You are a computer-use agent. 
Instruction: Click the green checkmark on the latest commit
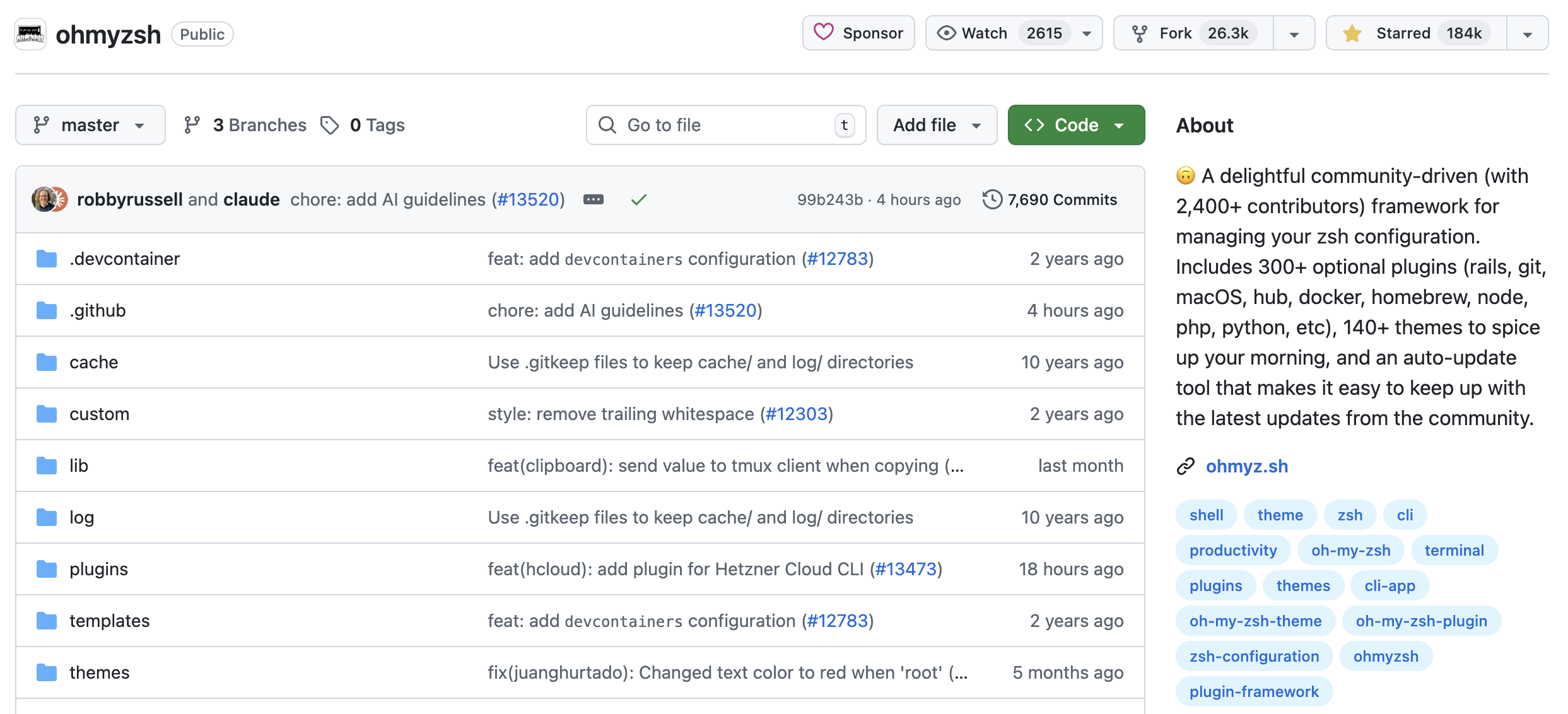point(639,199)
